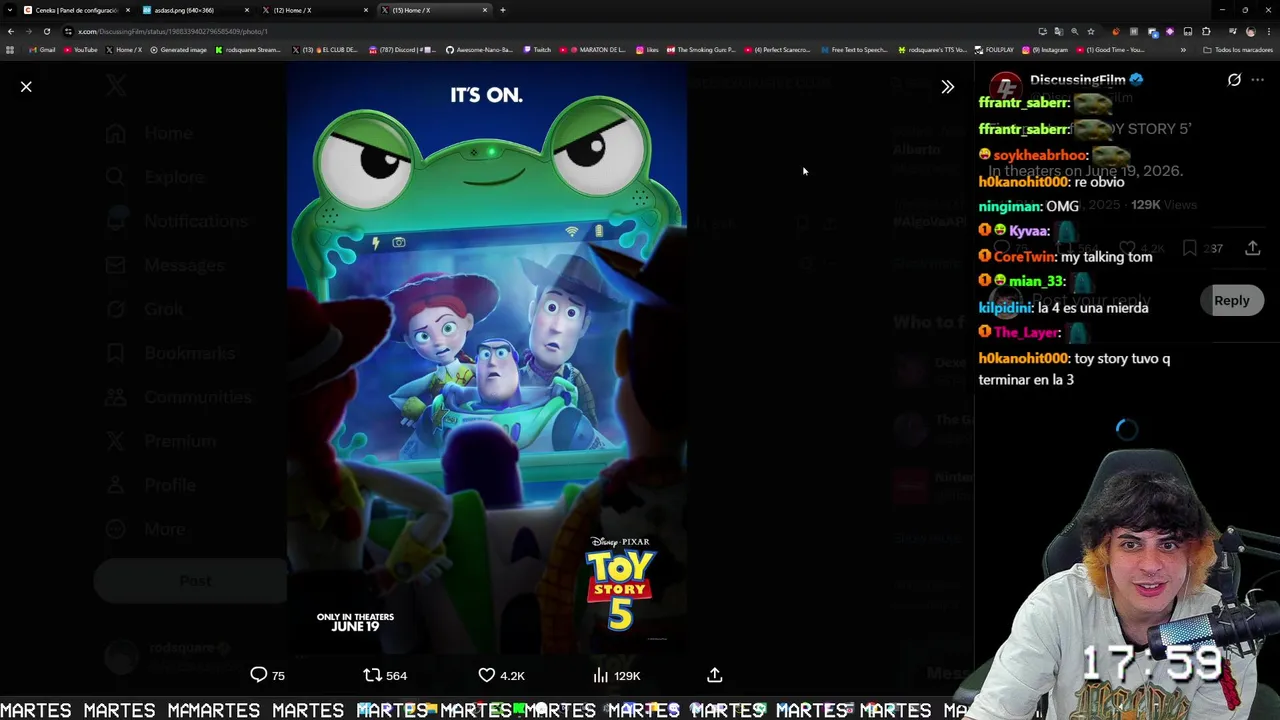Open the rodsquaree Stream bookmark
The height and width of the screenshot is (720, 1280).
[x=248, y=49]
